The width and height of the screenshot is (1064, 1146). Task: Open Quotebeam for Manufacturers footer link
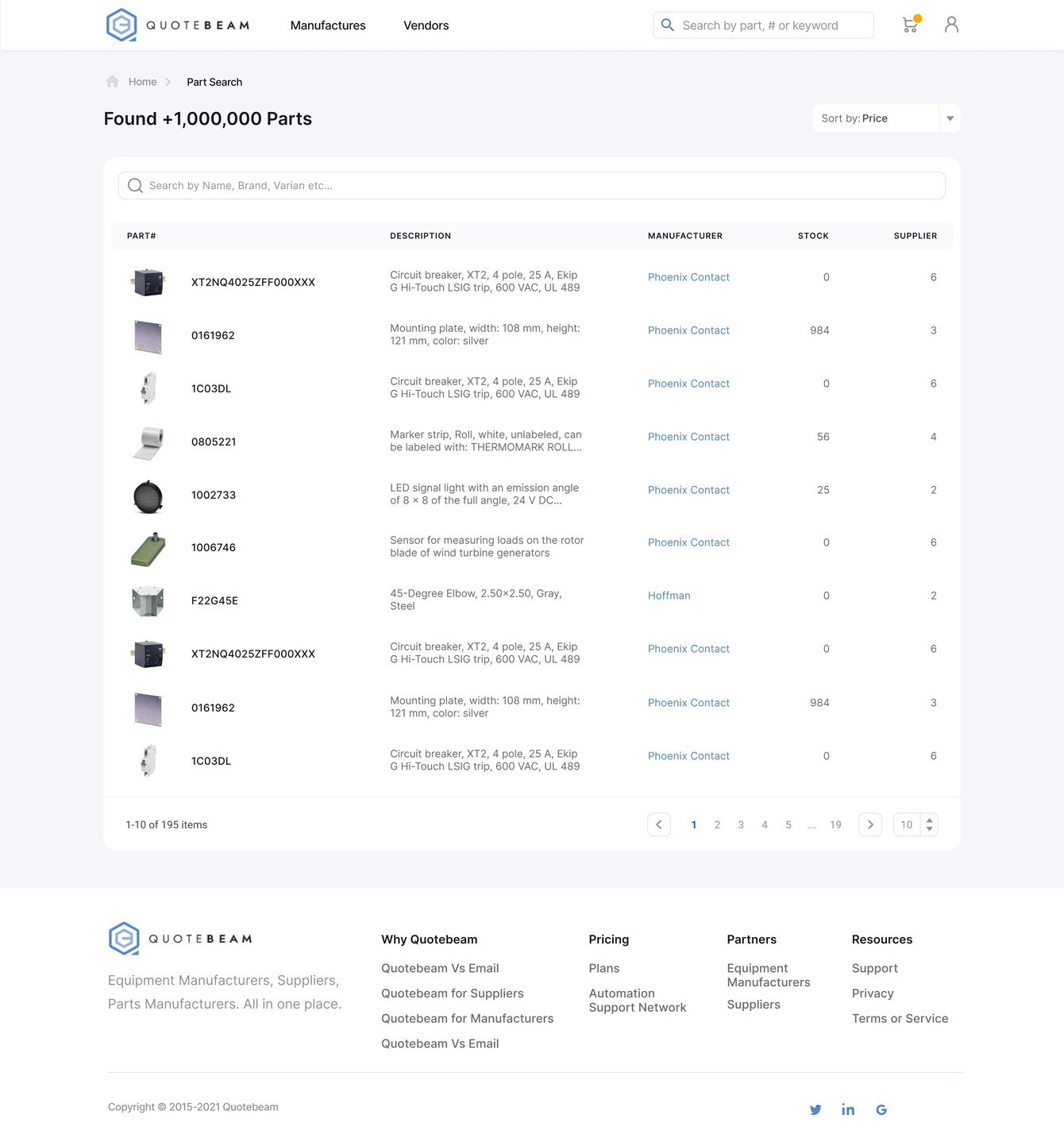click(x=468, y=1018)
